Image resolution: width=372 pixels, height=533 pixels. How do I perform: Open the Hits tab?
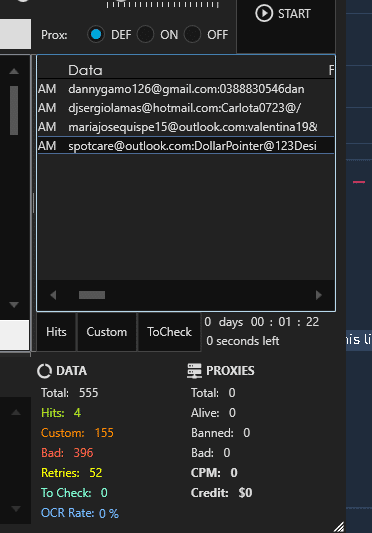point(56,332)
